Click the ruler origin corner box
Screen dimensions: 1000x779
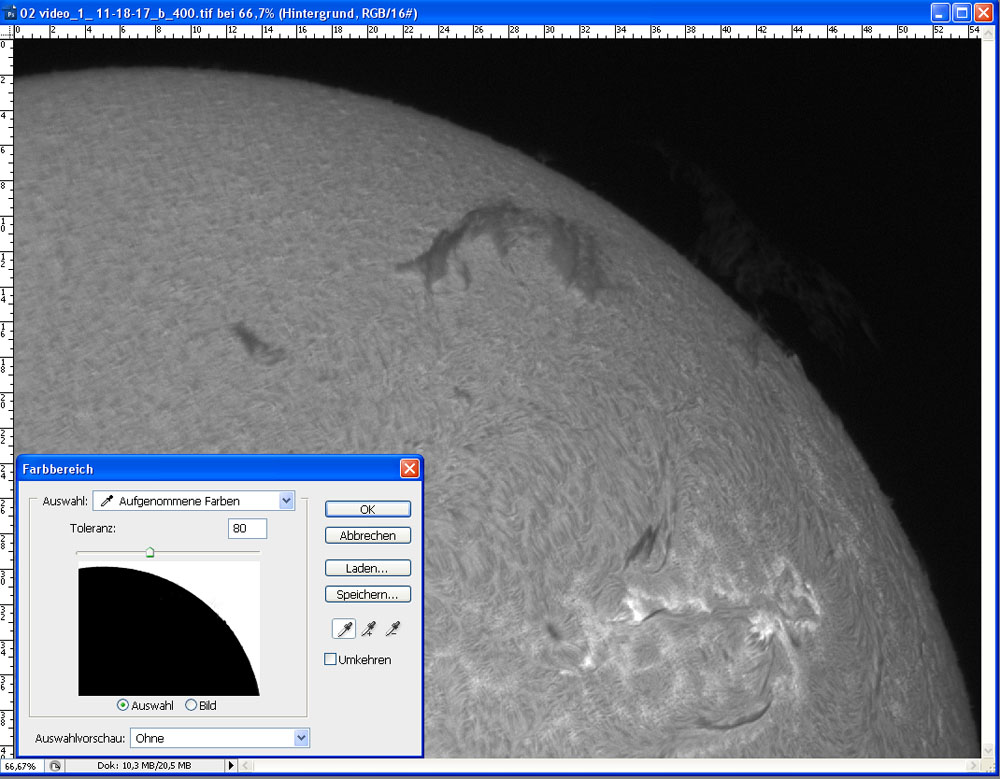7,32
